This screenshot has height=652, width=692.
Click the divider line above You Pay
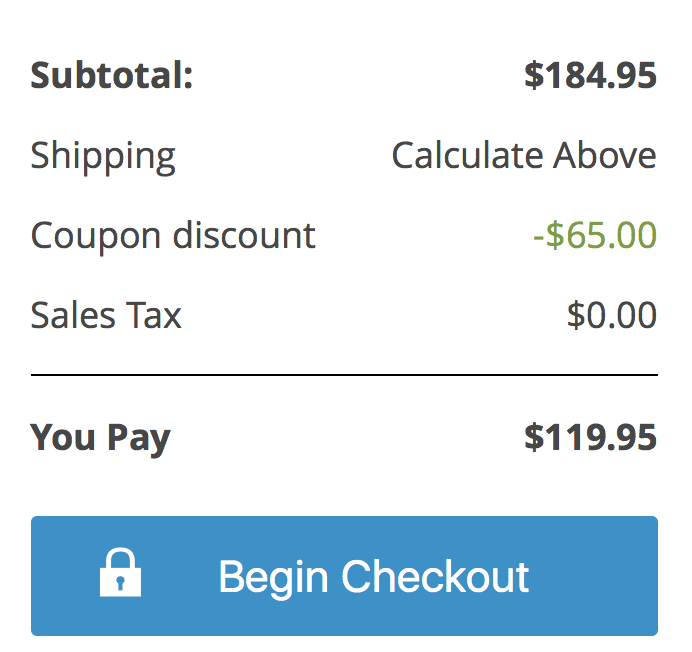[x=344, y=376]
